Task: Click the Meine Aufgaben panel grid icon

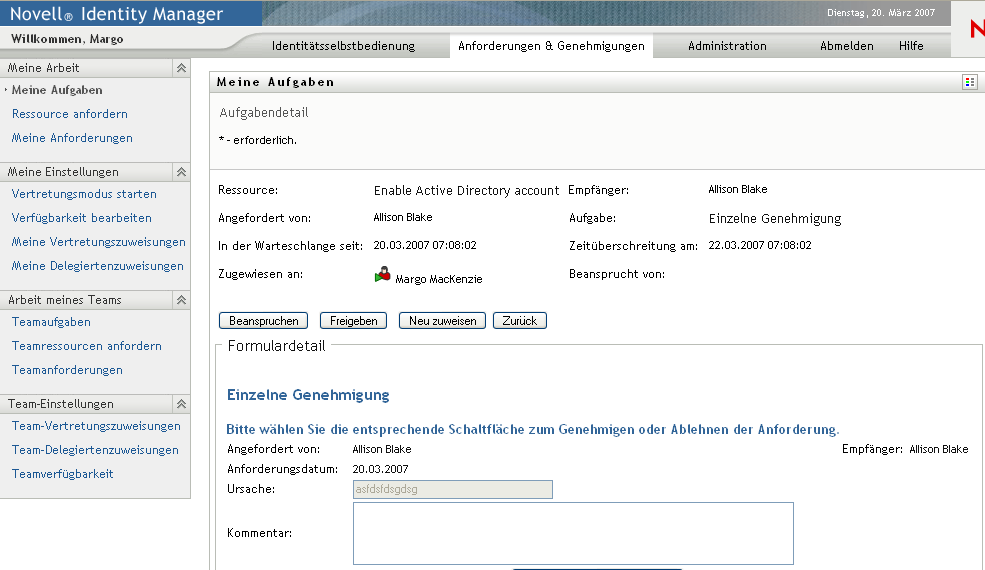Action: tap(969, 82)
